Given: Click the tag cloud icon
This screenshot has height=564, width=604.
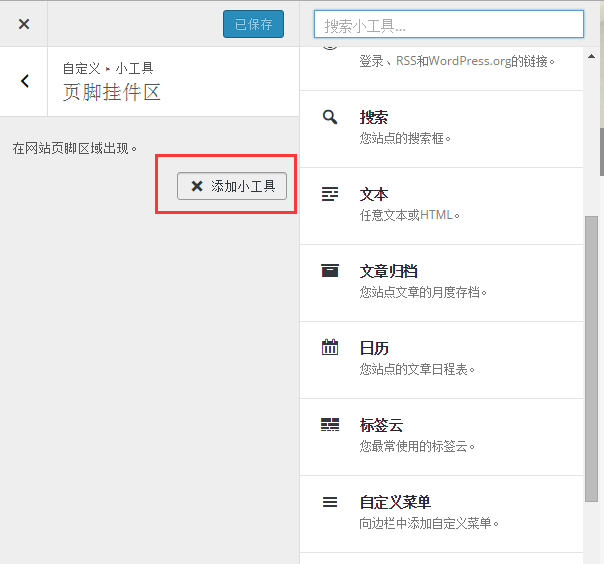Looking at the screenshot, I should point(330,425).
